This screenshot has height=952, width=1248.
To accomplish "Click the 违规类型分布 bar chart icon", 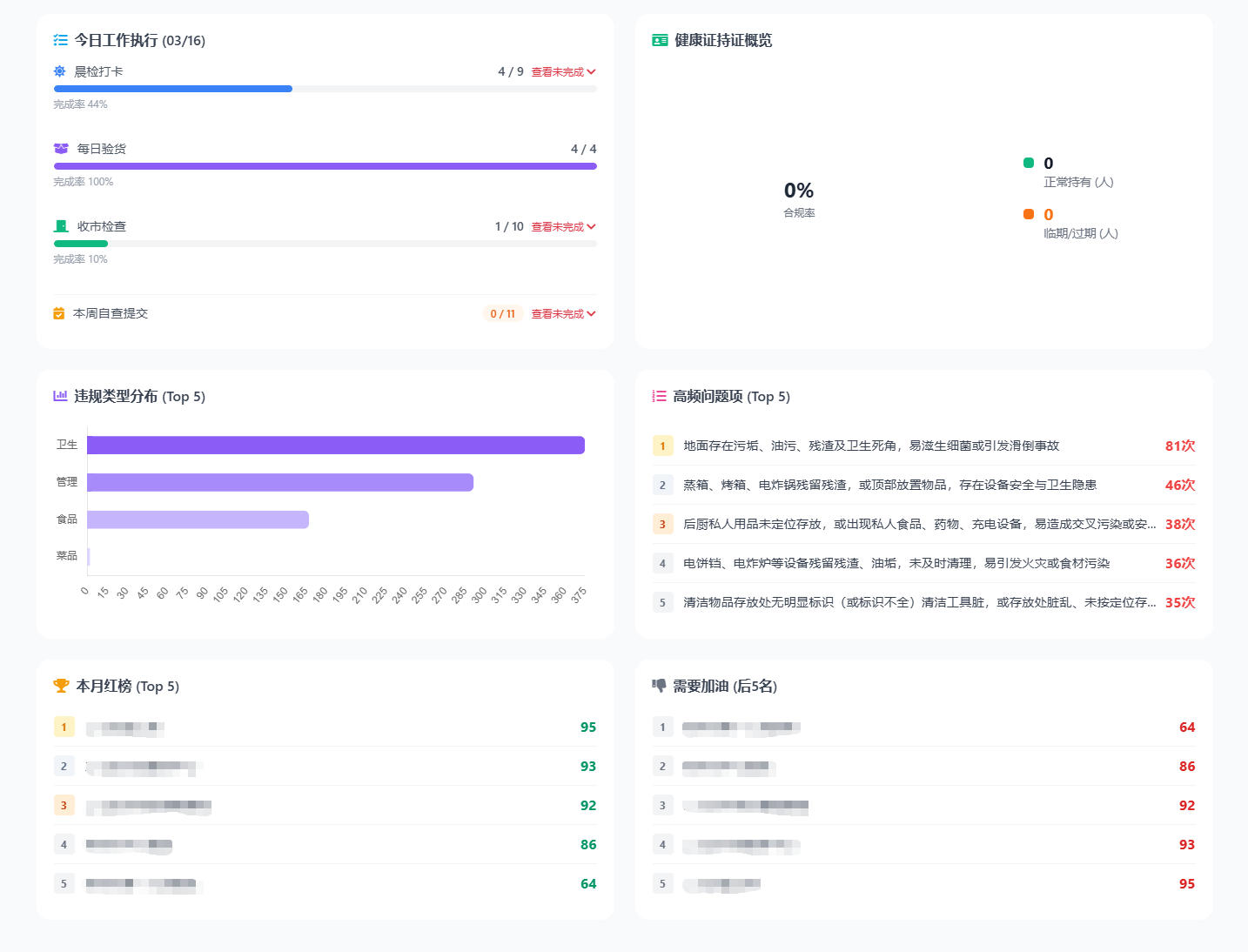I will 60,396.
